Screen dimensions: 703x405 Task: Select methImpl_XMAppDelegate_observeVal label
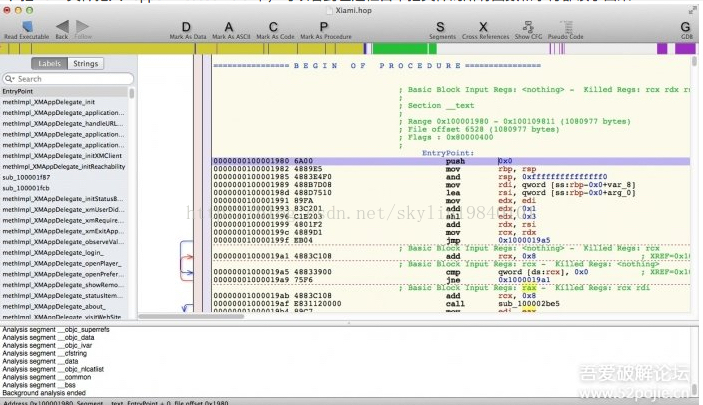point(64,242)
